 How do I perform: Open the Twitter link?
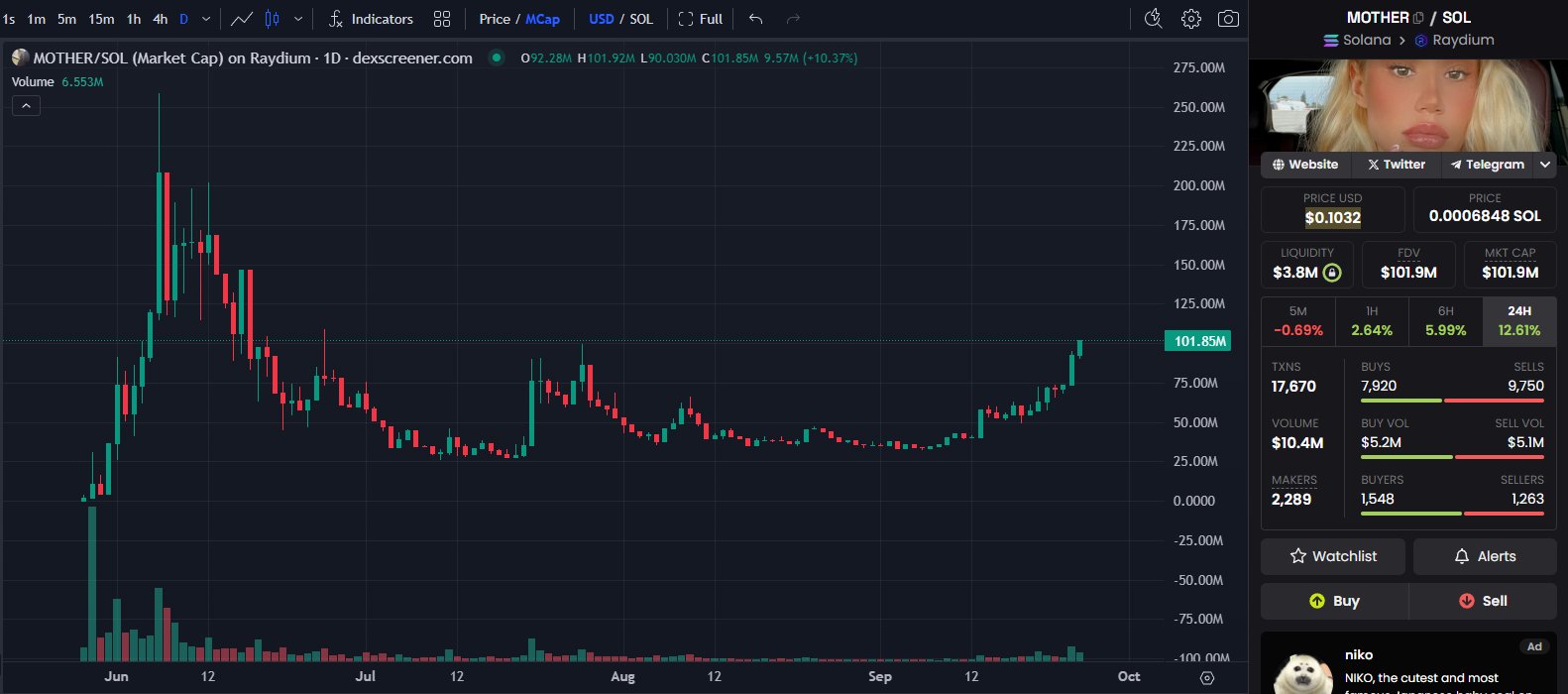coord(1397,165)
